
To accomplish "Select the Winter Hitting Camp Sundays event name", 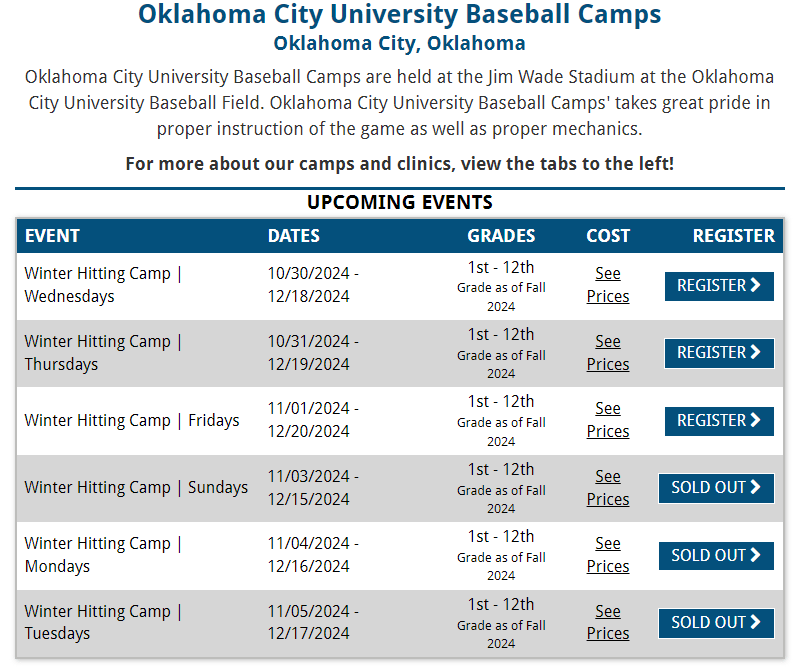I will (136, 488).
